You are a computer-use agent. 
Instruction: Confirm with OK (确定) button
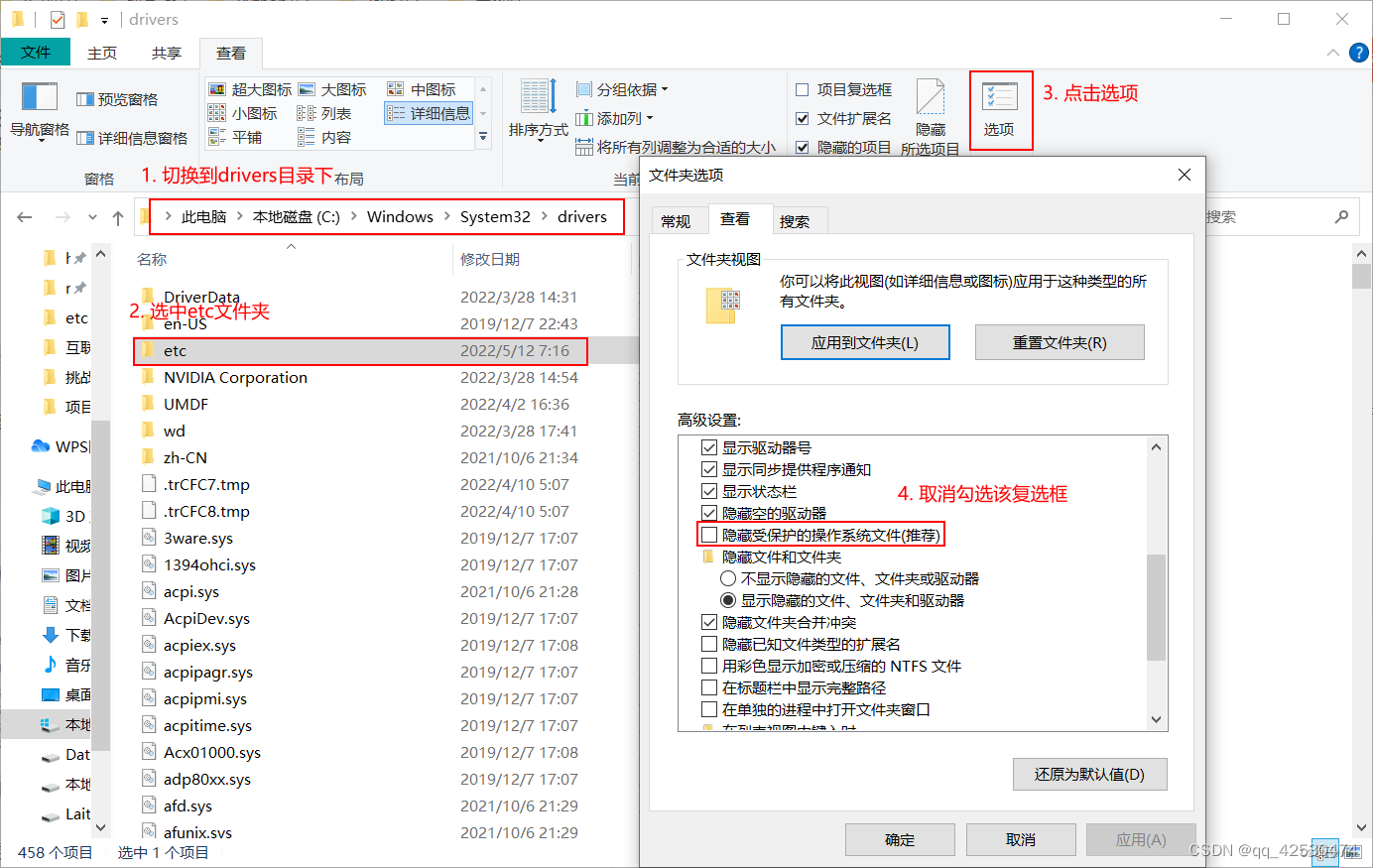900,839
